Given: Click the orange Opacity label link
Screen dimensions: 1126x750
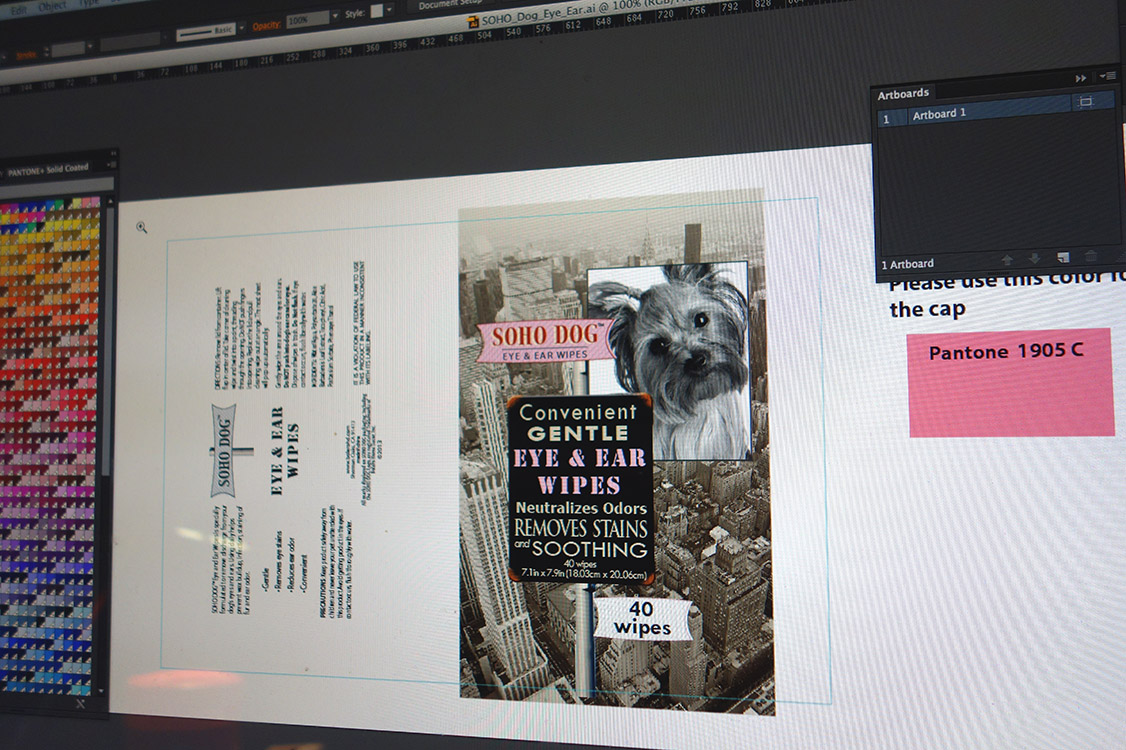Looking at the screenshot, I should [x=266, y=25].
